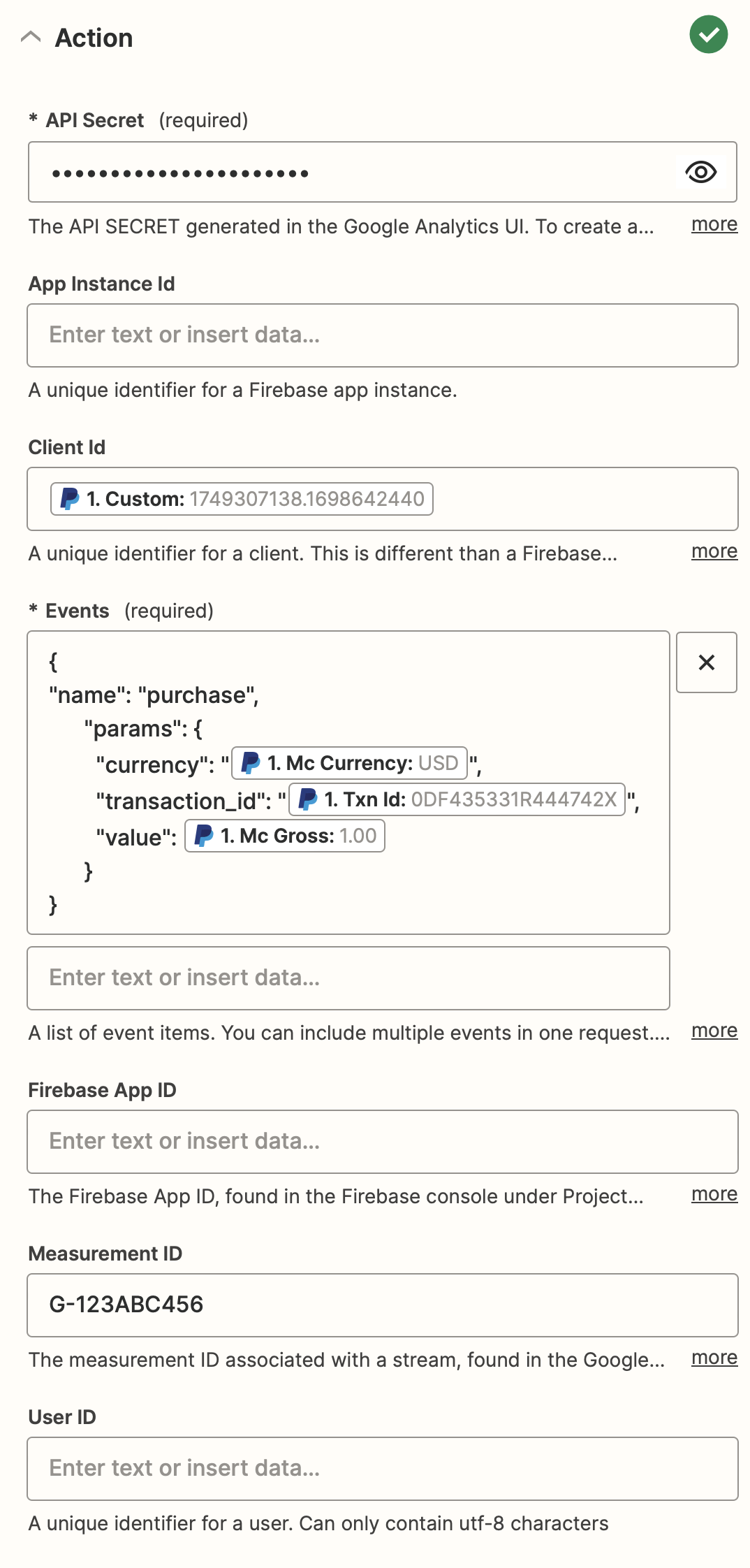Screen dimensions: 750x1568
Task: Expand Firebase App ID description via more
Action: pos(714,1194)
